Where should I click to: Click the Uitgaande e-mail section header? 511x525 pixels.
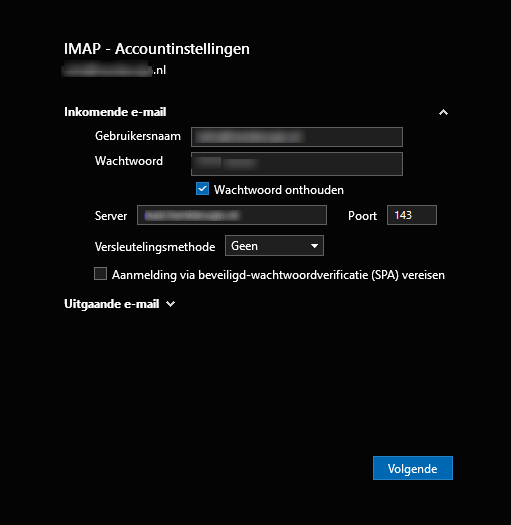(112, 304)
